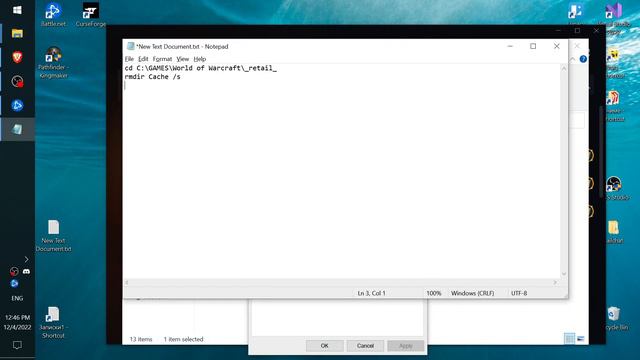Maximize the Notepad window

point(533,46)
